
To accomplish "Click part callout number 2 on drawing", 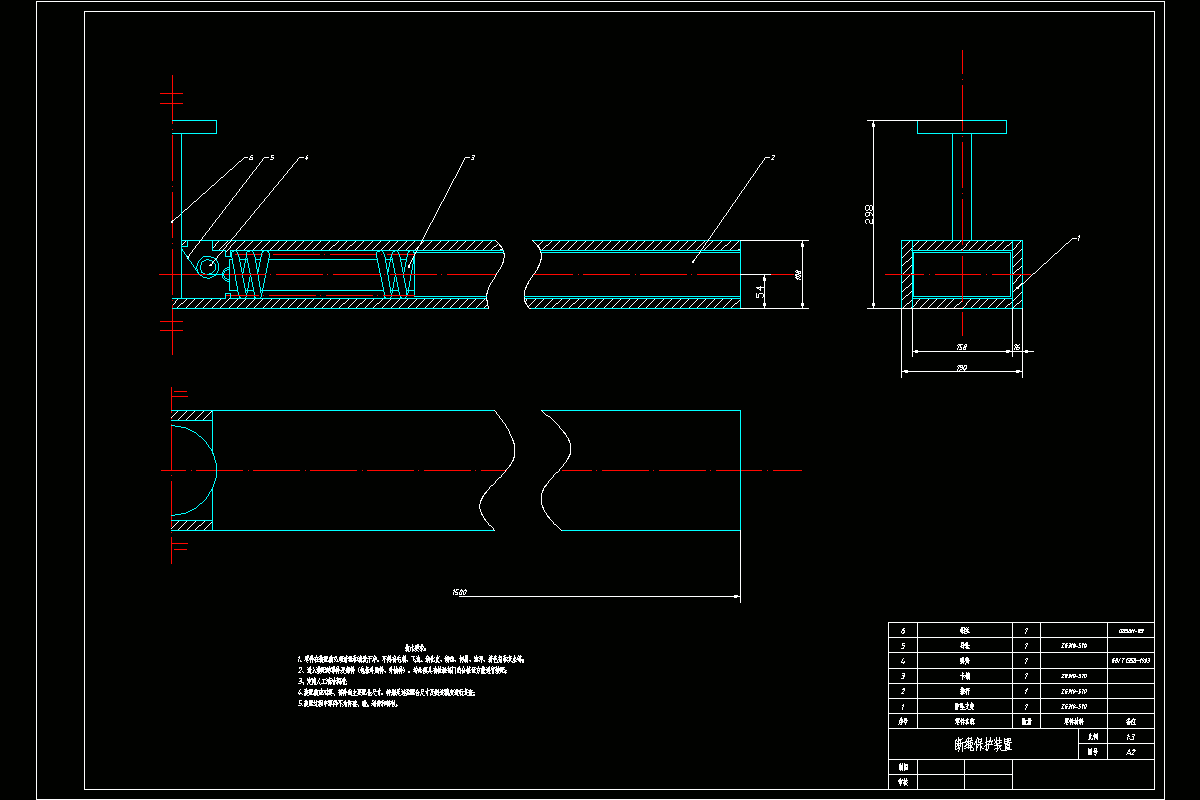I will click(x=772, y=157).
